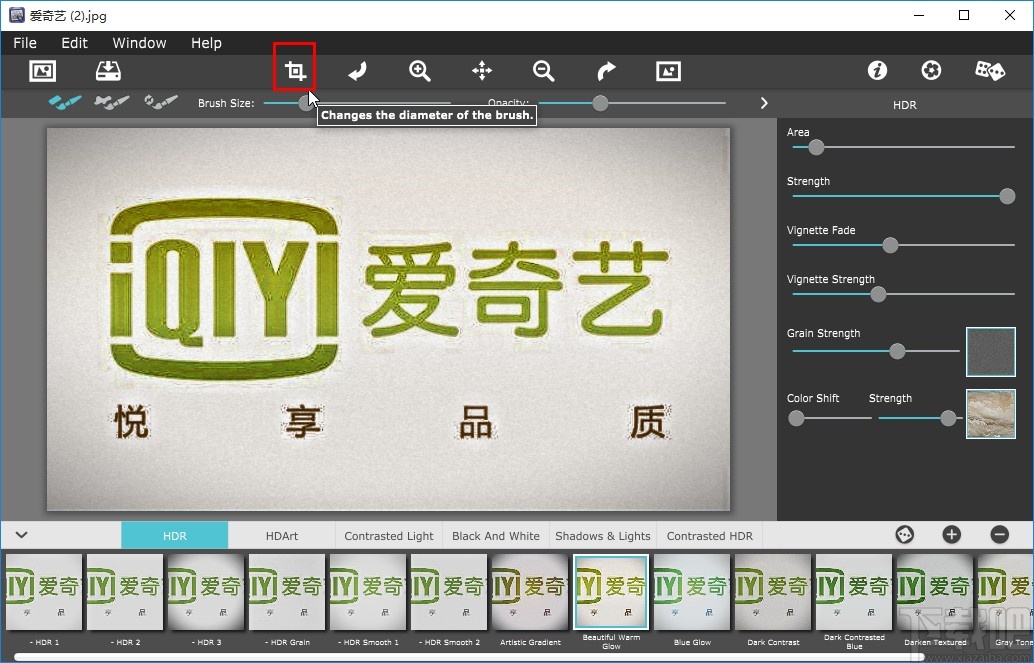Screen dimensions: 1034x663
Task: Open the Window menu
Action: [139, 43]
